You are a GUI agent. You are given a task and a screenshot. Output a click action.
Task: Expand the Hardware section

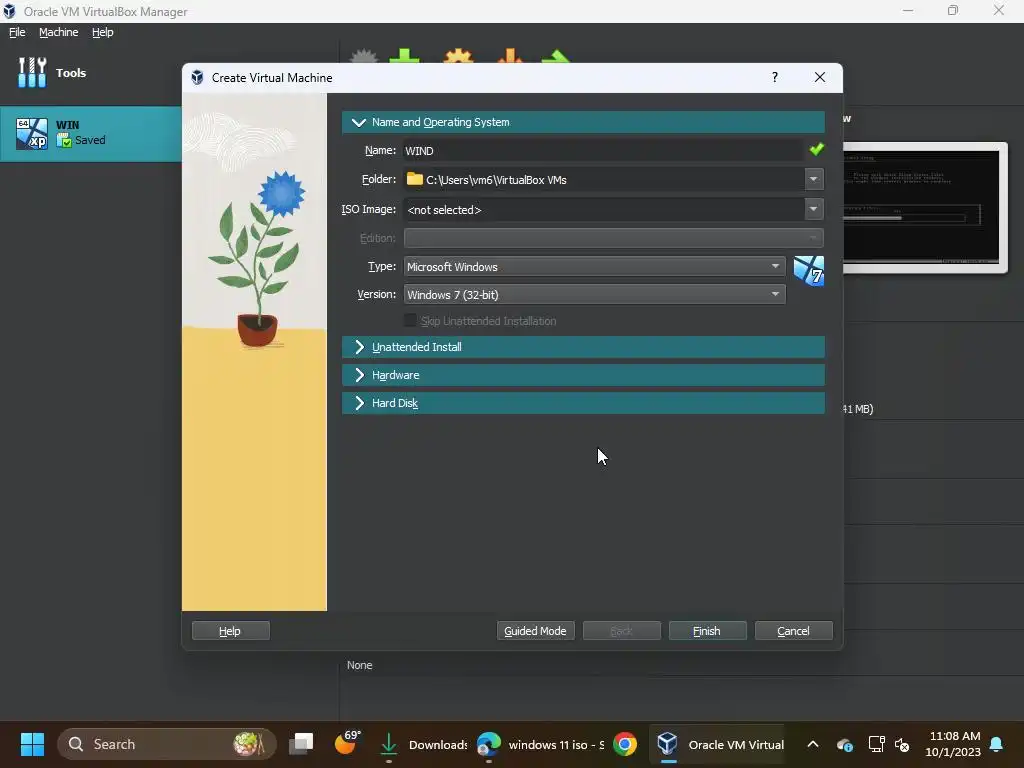click(x=583, y=375)
